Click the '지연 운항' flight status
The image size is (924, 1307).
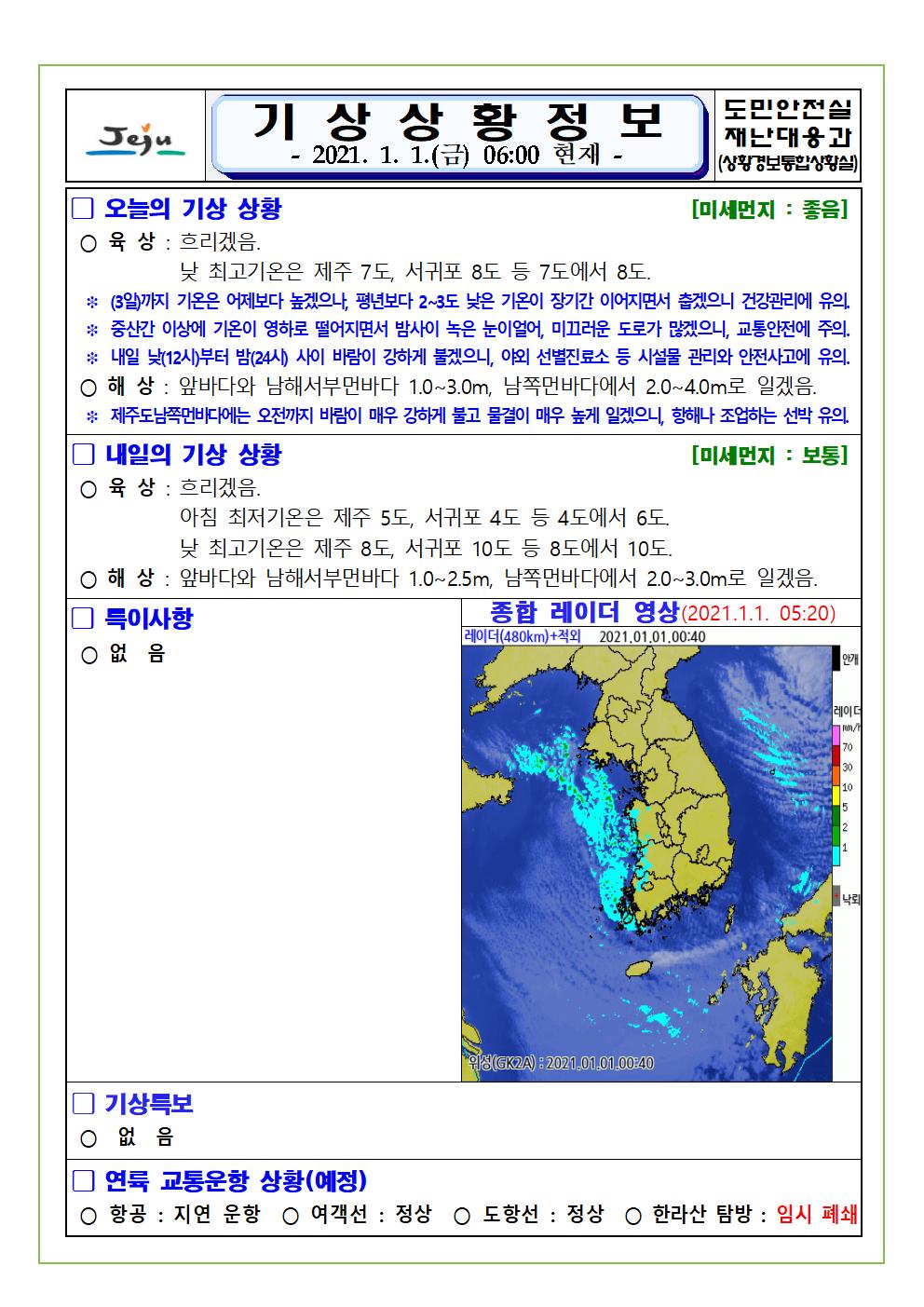(x=217, y=1215)
